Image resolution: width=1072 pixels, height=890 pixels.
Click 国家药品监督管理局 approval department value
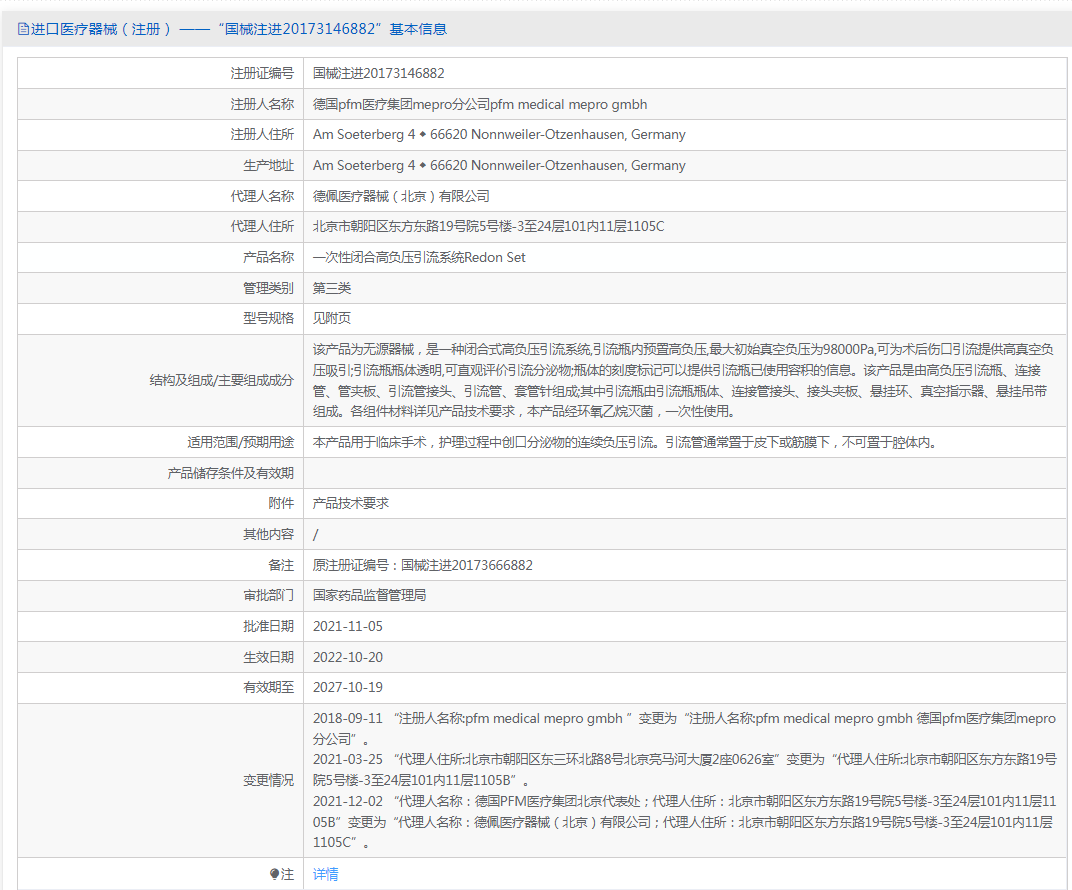pos(370,595)
